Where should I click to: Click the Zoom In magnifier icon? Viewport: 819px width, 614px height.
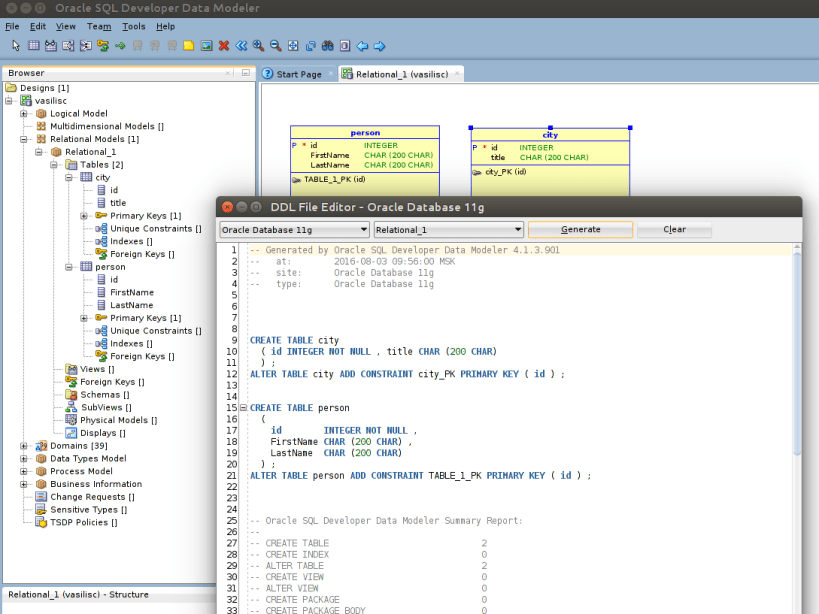258,46
